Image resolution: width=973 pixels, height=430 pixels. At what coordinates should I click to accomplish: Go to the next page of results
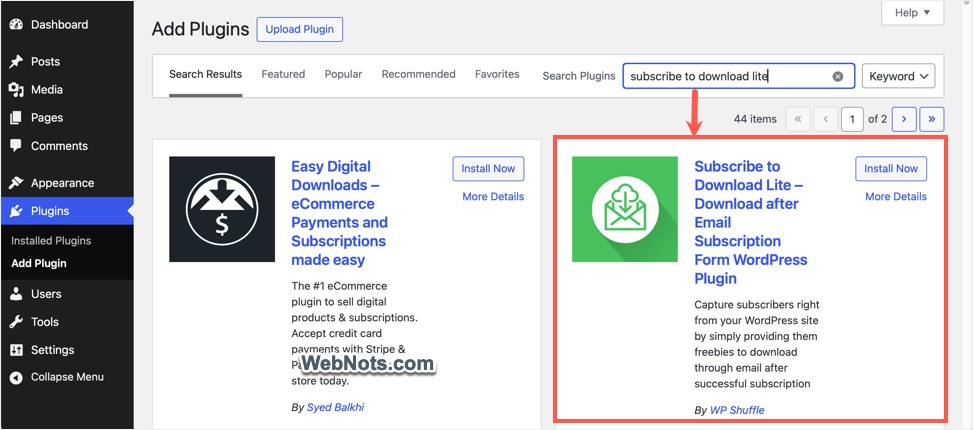pyautogui.click(x=904, y=119)
